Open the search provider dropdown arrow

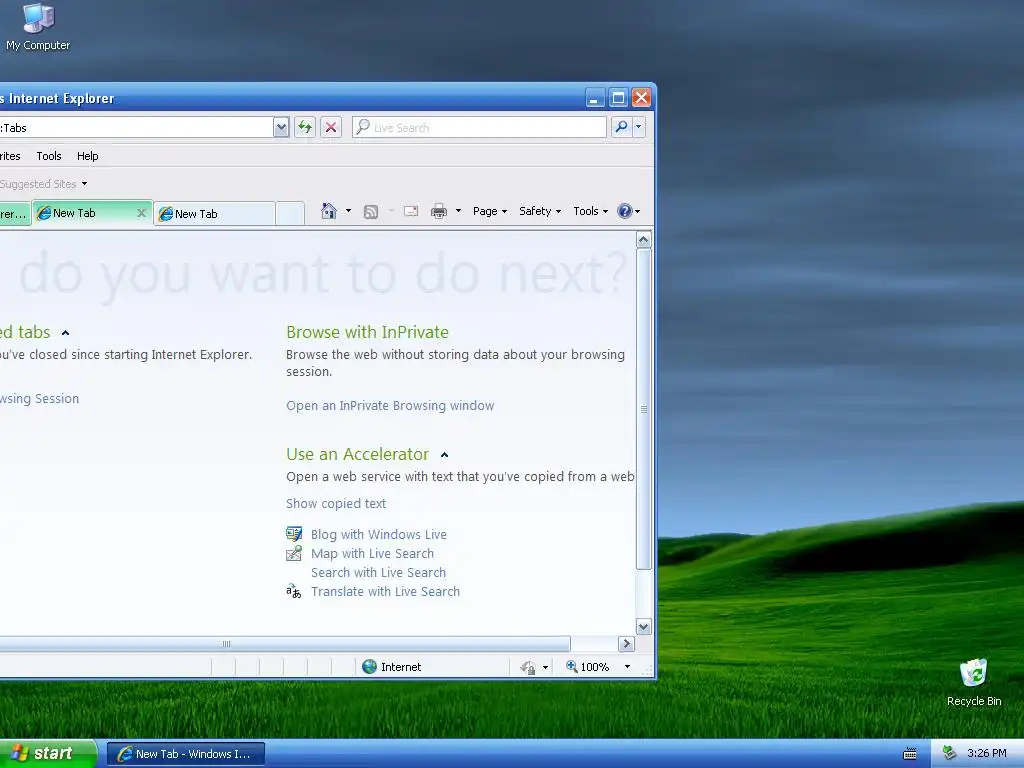[x=639, y=127]
